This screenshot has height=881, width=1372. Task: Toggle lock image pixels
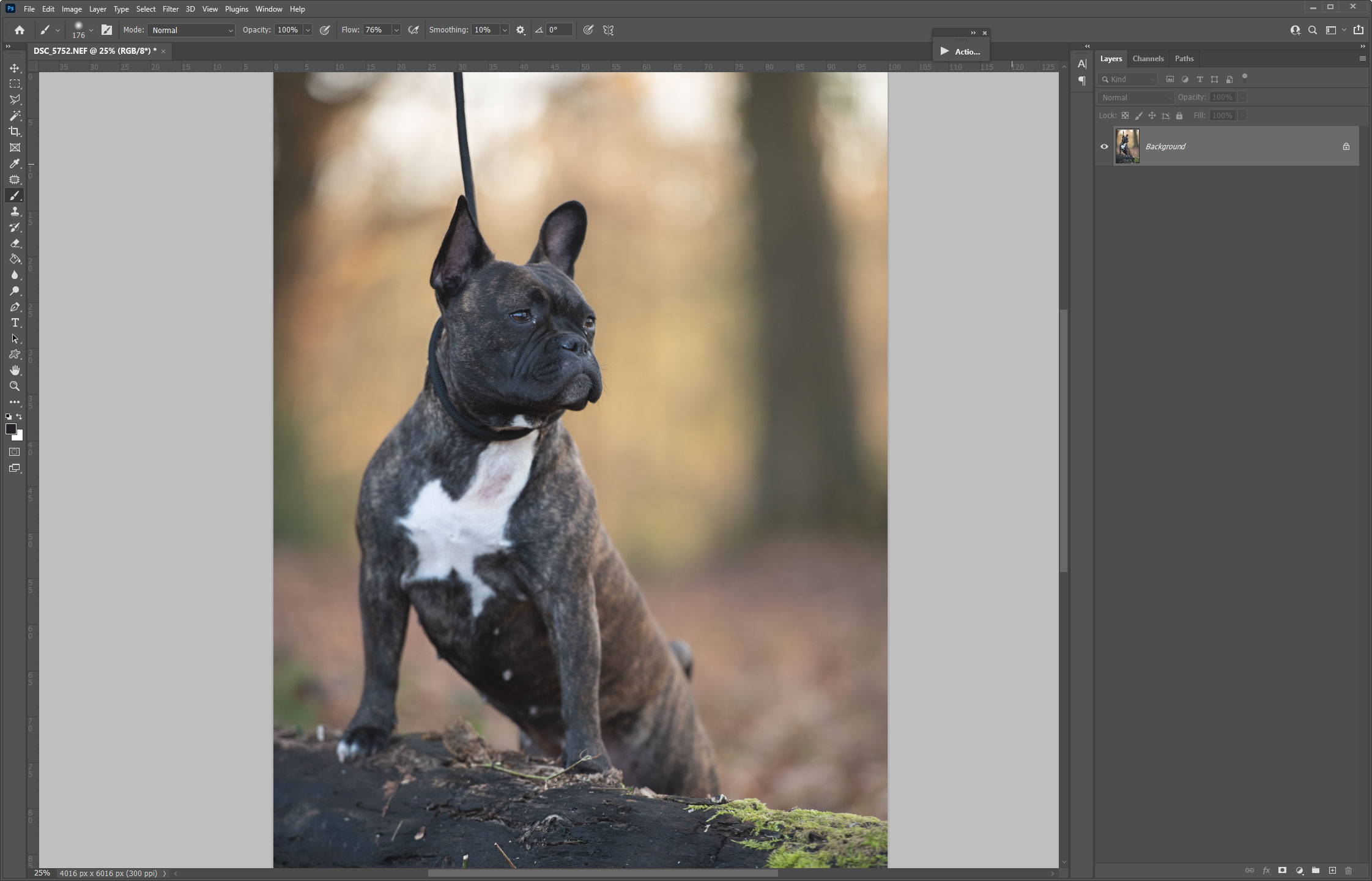coord(1138,116)
